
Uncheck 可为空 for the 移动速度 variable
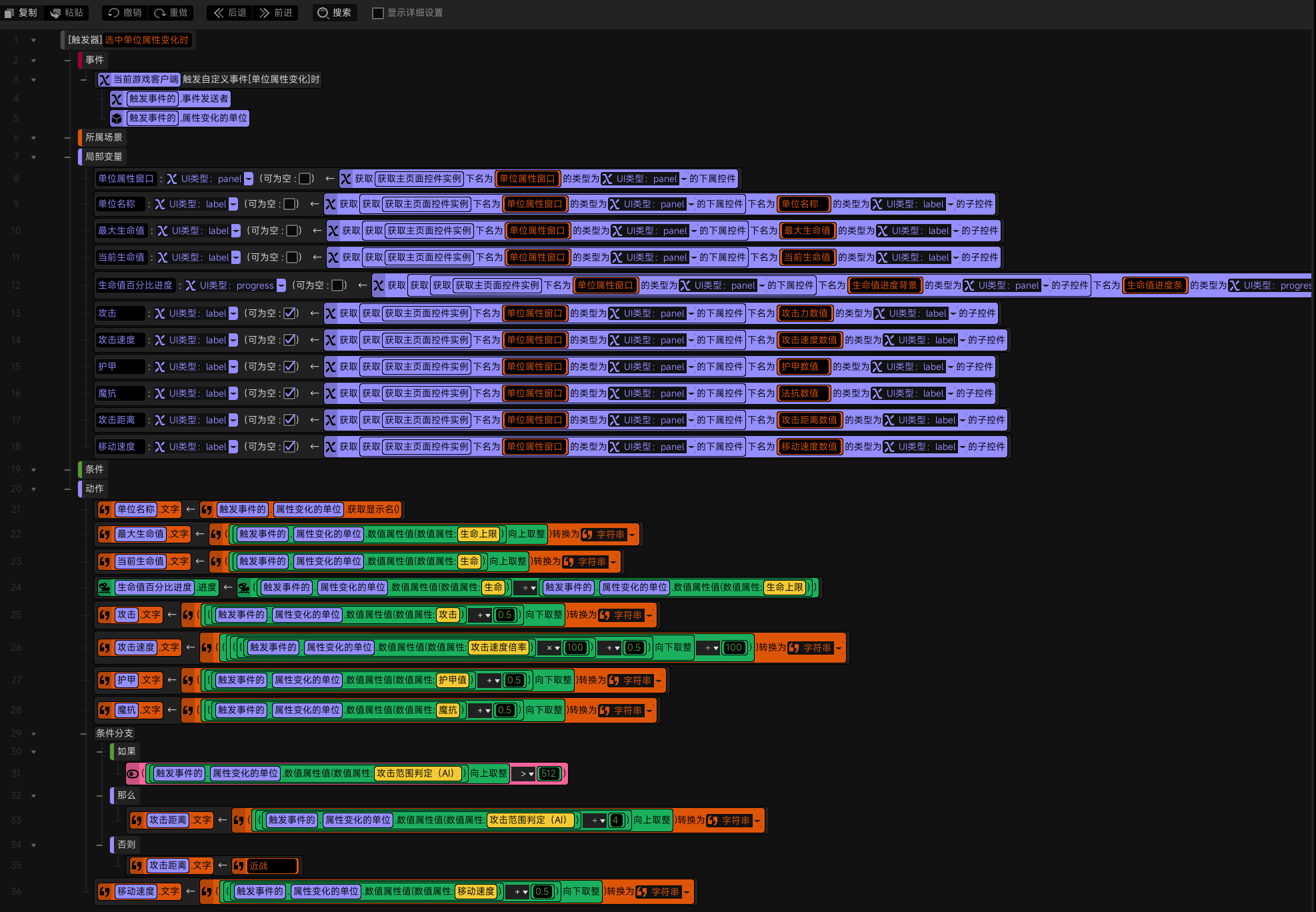[290, 447]
